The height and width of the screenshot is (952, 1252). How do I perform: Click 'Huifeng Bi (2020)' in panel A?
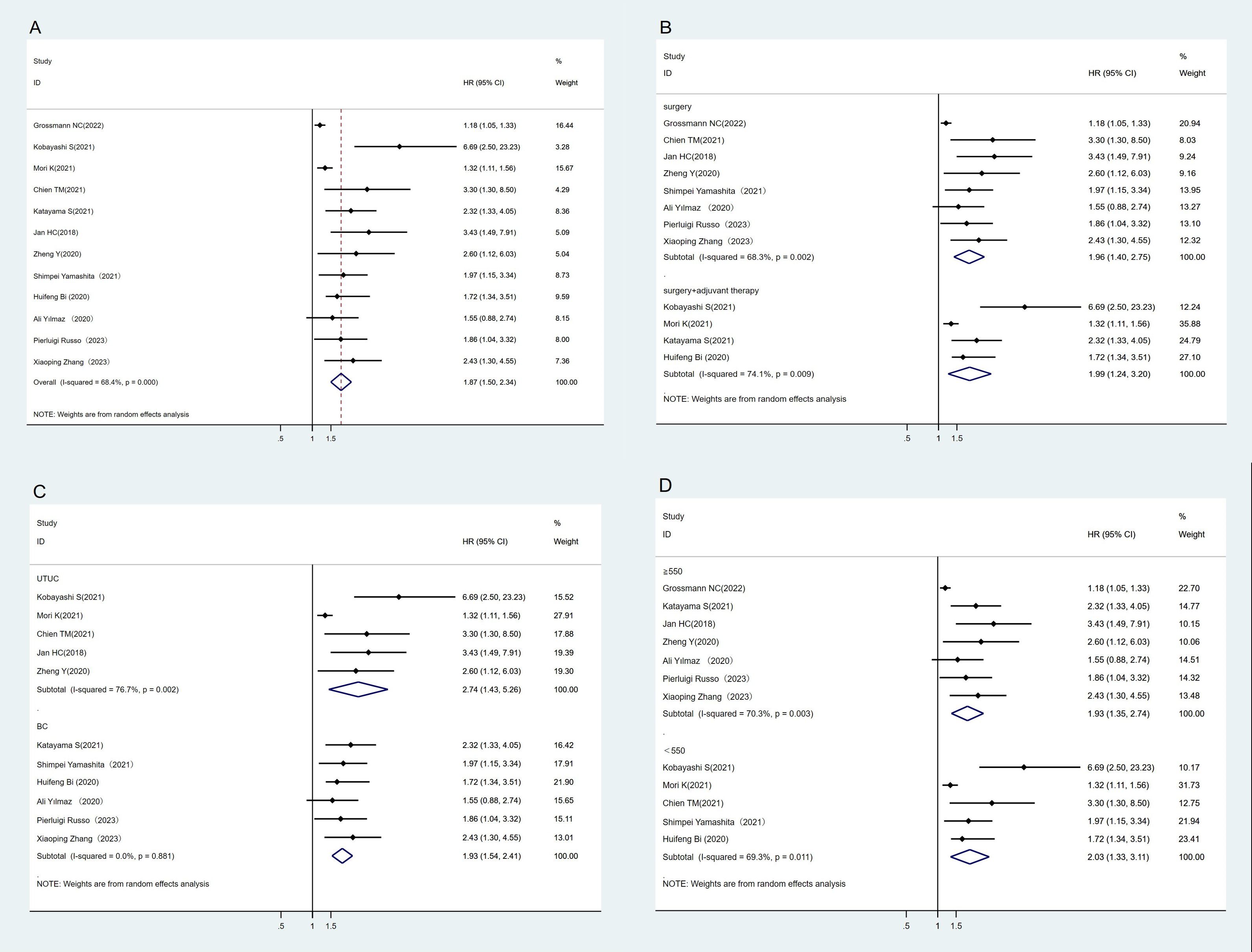[61, 296]
